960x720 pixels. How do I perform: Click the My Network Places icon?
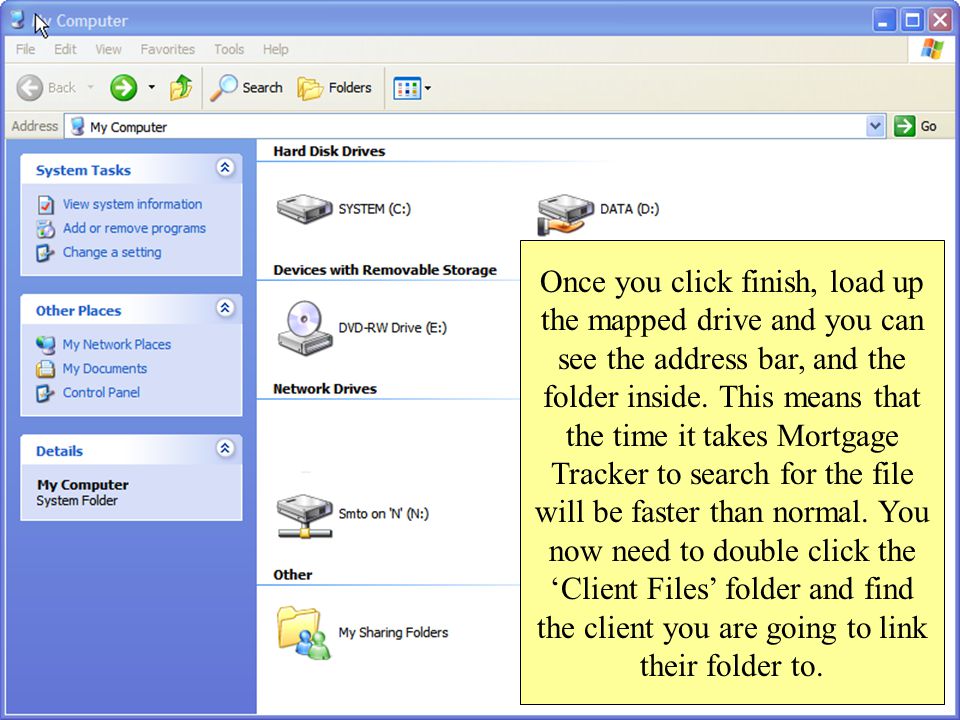click(x=46, y=345)
